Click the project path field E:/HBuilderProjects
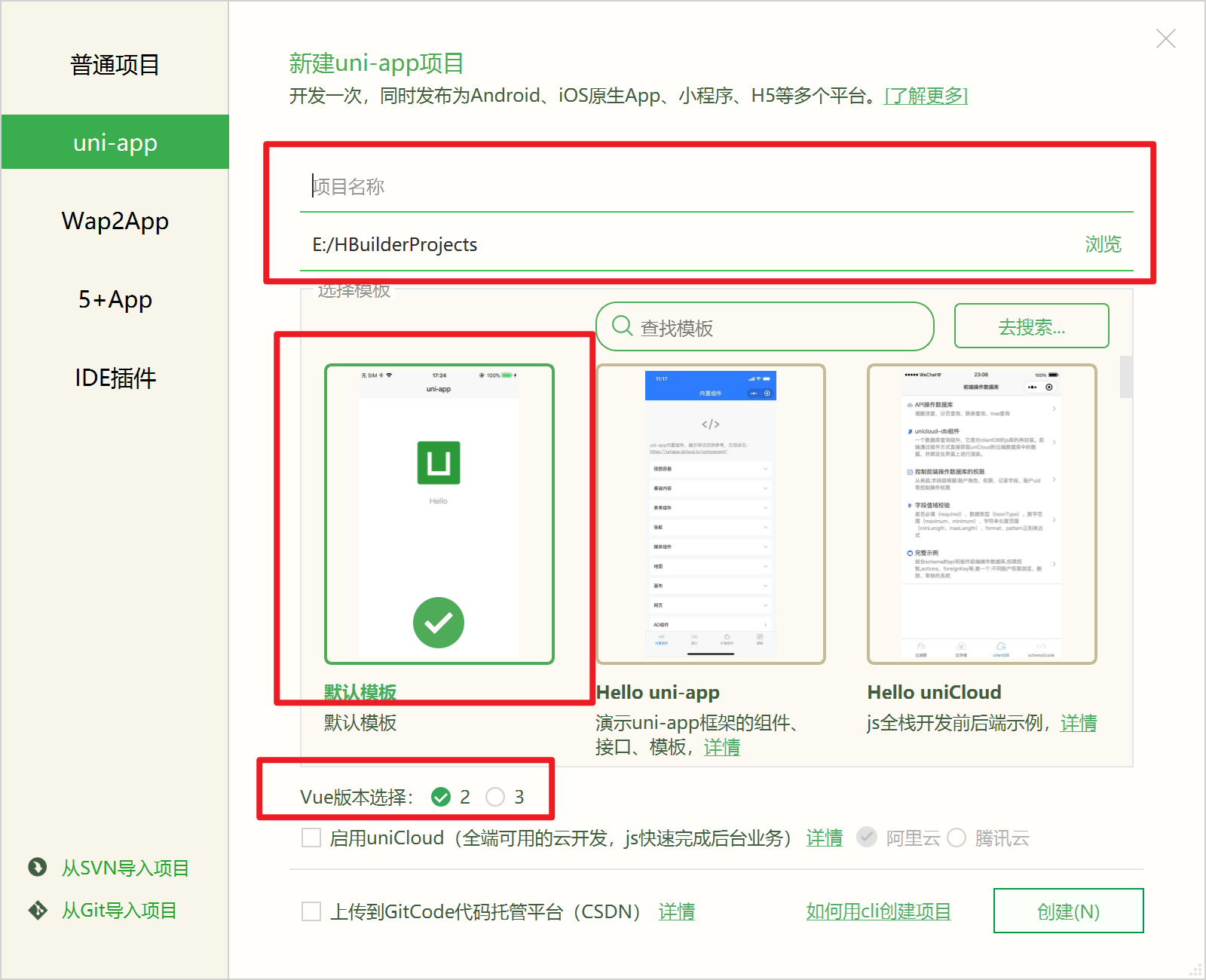The width and height of the screenshot is (1206, 980). [686, 244]
